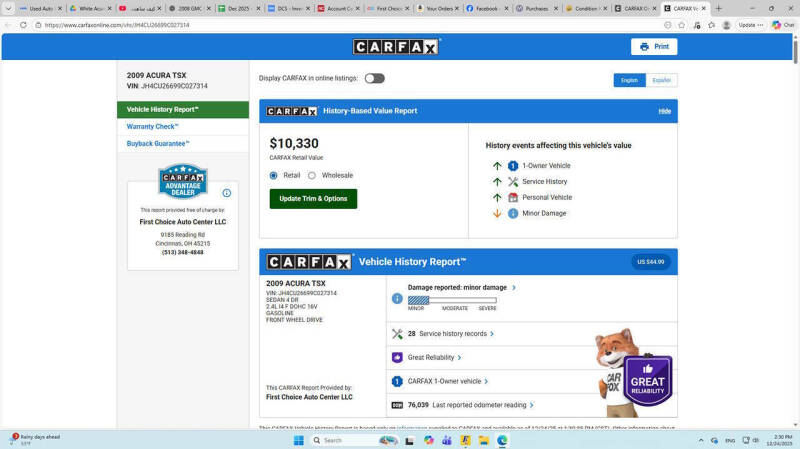Click the damage severity scale bar
800x449 pixels.
click(452, 300)
